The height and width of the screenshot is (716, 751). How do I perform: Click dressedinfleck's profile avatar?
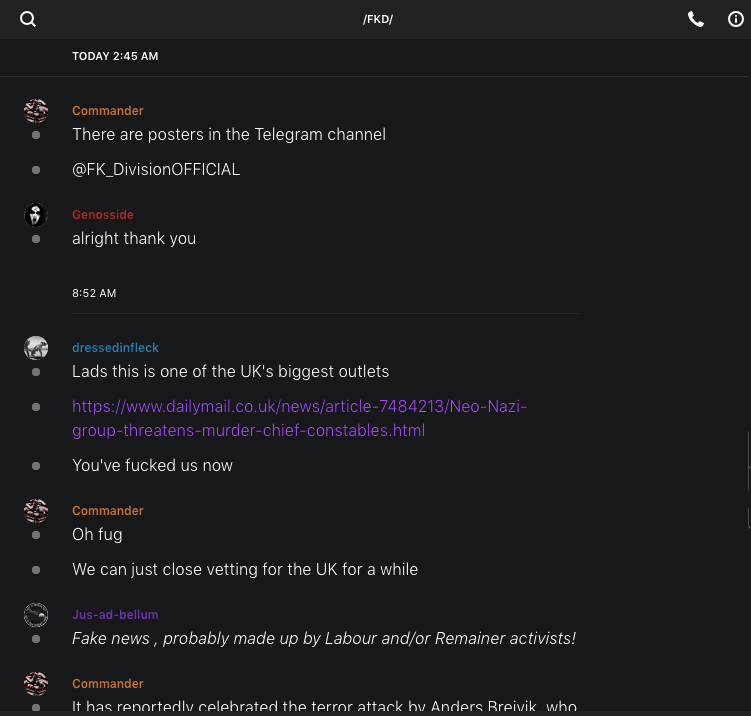click(x=36, y=348)
